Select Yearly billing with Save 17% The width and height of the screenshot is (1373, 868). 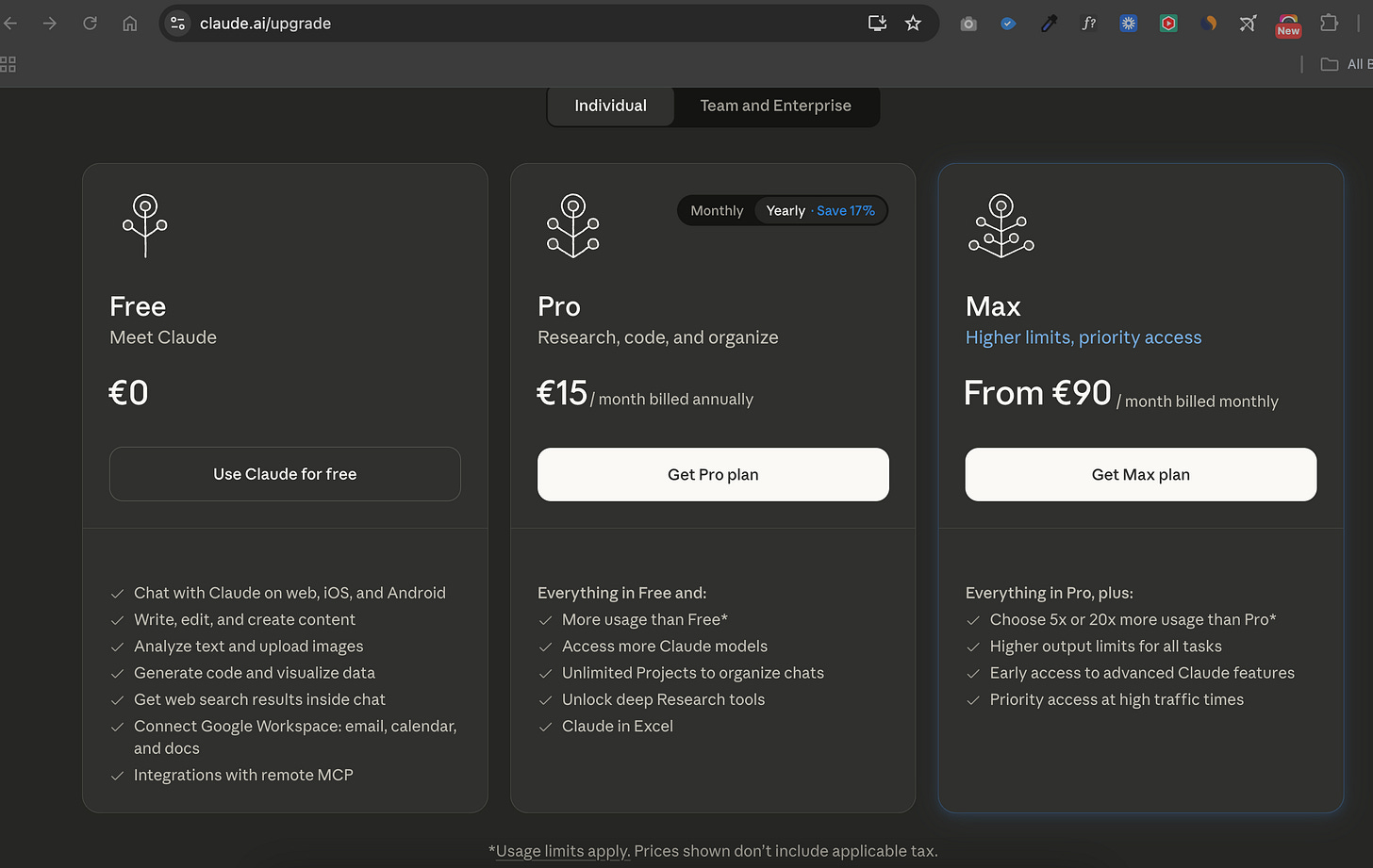820,211
